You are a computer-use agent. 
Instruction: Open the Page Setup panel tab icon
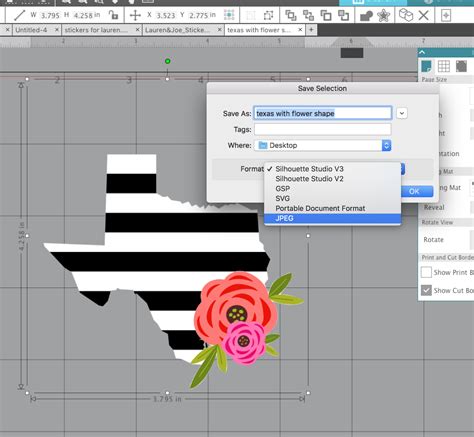tap(426, 66)
